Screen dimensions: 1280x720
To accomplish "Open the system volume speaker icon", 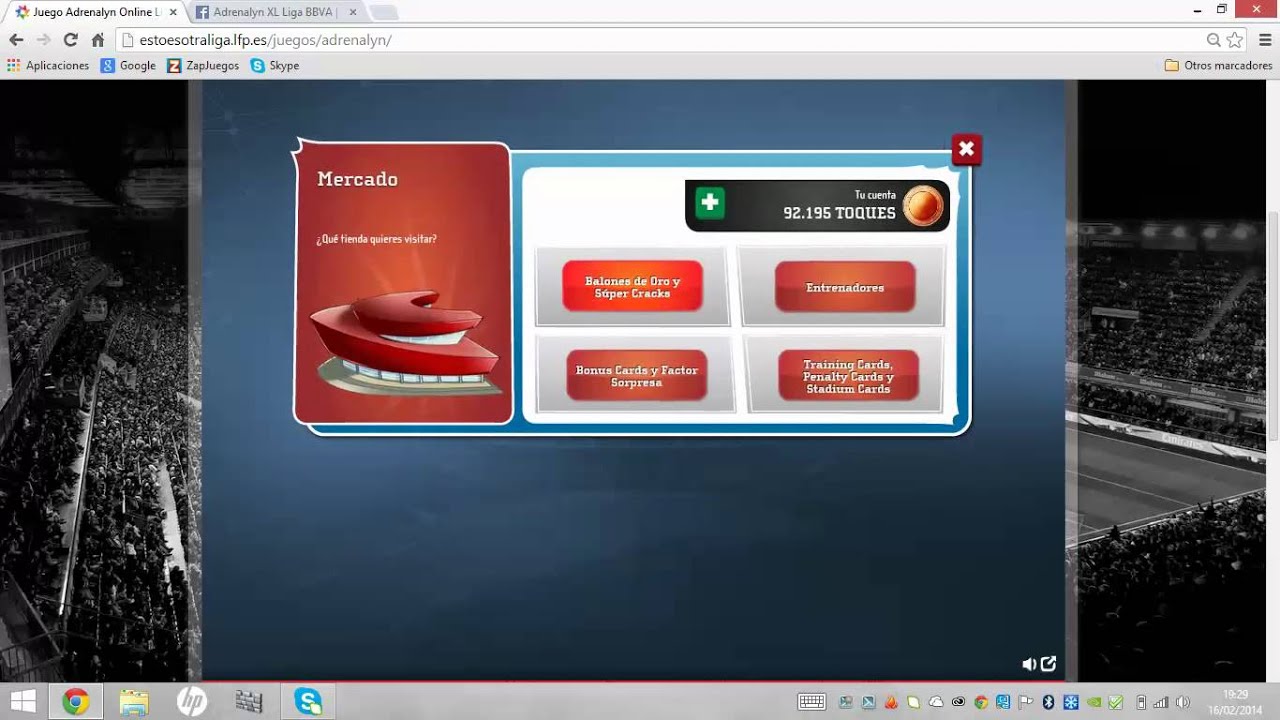I will [1183, 702].
